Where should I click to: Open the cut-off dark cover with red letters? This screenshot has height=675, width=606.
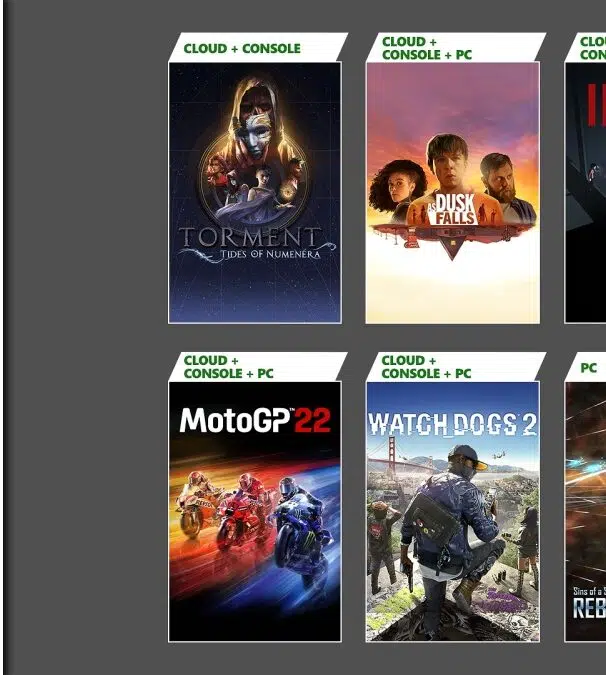(585, 192)
